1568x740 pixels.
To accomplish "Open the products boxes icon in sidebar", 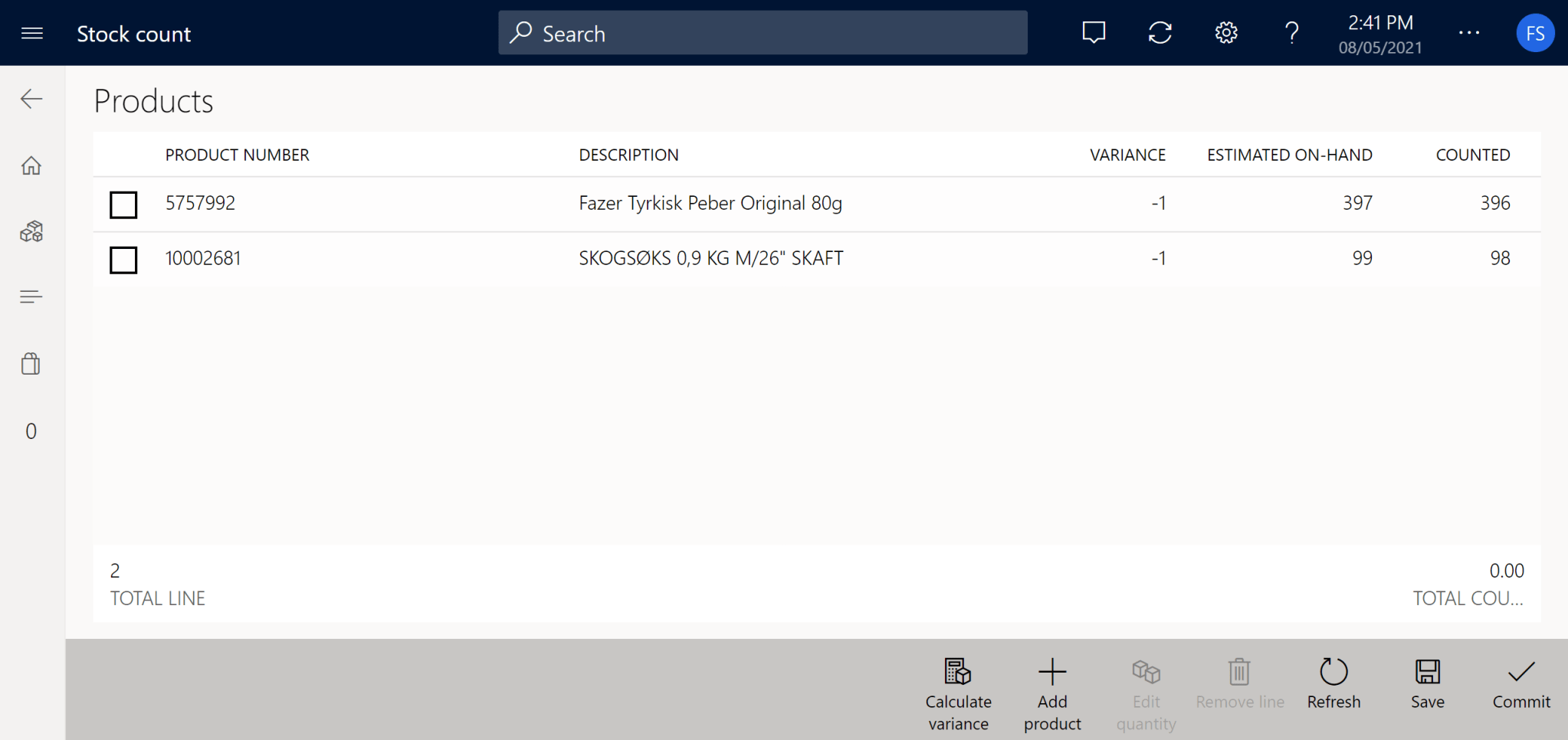I will click(x=31, y=231).
